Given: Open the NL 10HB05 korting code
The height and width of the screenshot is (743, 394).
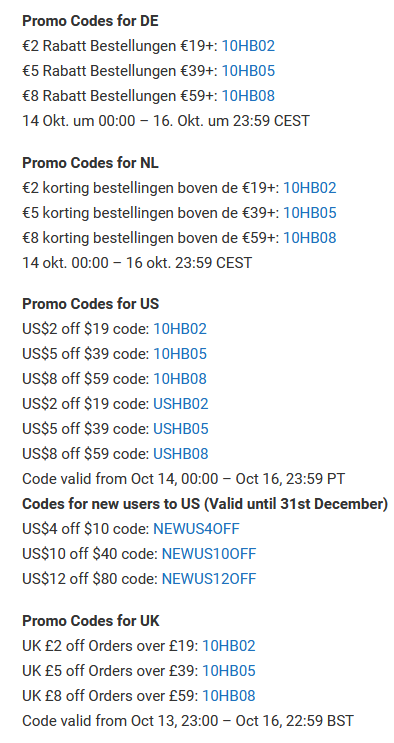Looking at the screenshot, I should click(x=310, y=213).
